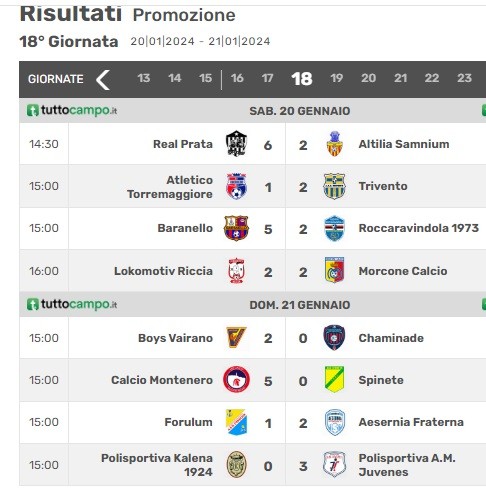Click the Morcone Calcio team name
This screenshot has width=486, height=492.
[x=403, y=271]
